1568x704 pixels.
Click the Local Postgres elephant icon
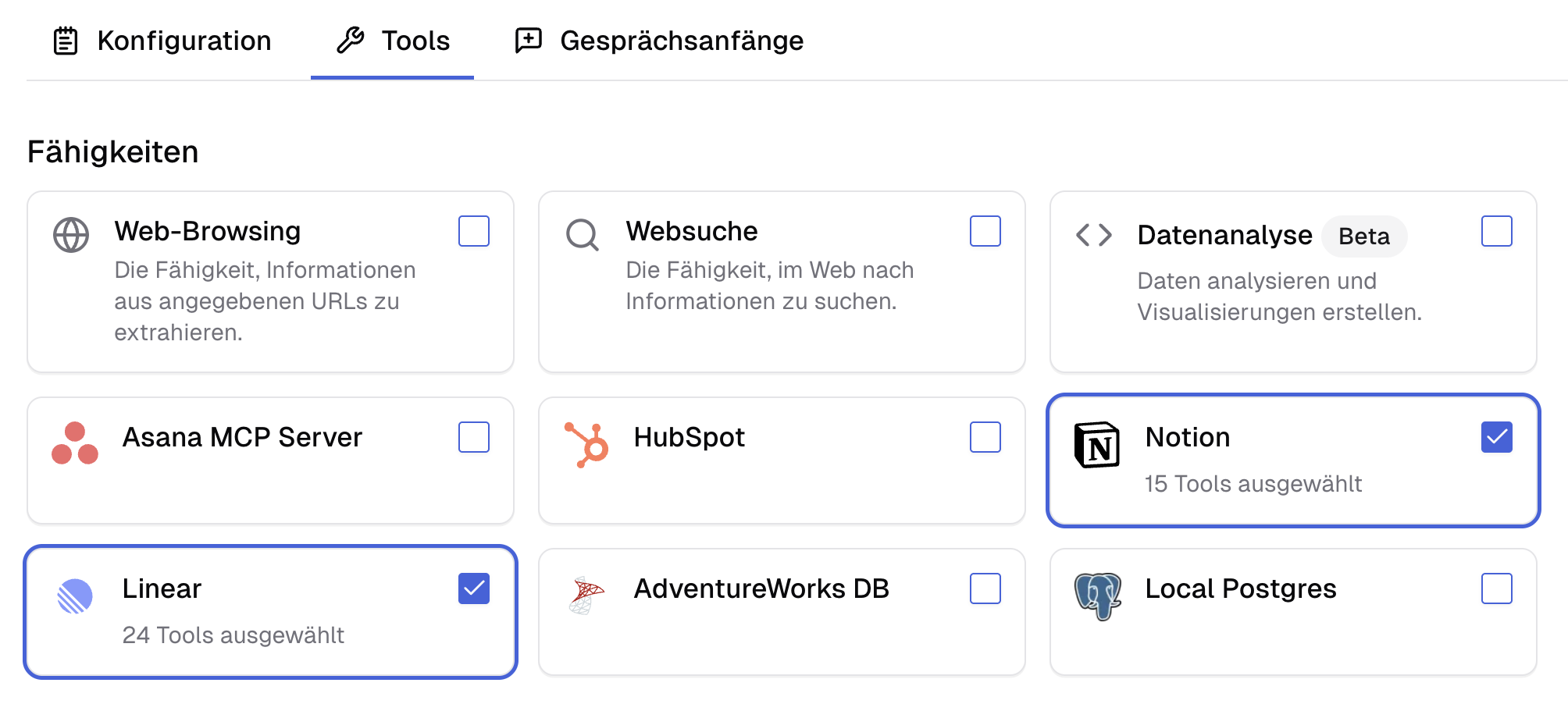click(x=1097, y=596)
